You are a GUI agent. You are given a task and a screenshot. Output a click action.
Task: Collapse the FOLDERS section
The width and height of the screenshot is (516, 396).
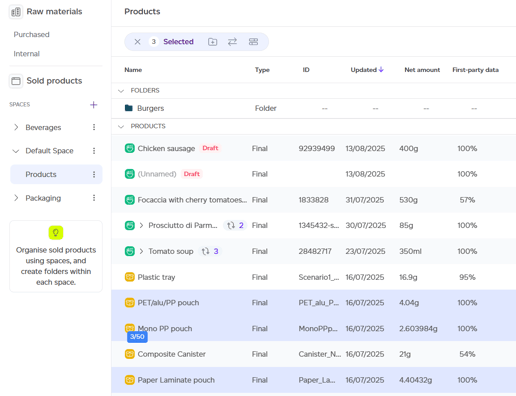coord(121,91)
